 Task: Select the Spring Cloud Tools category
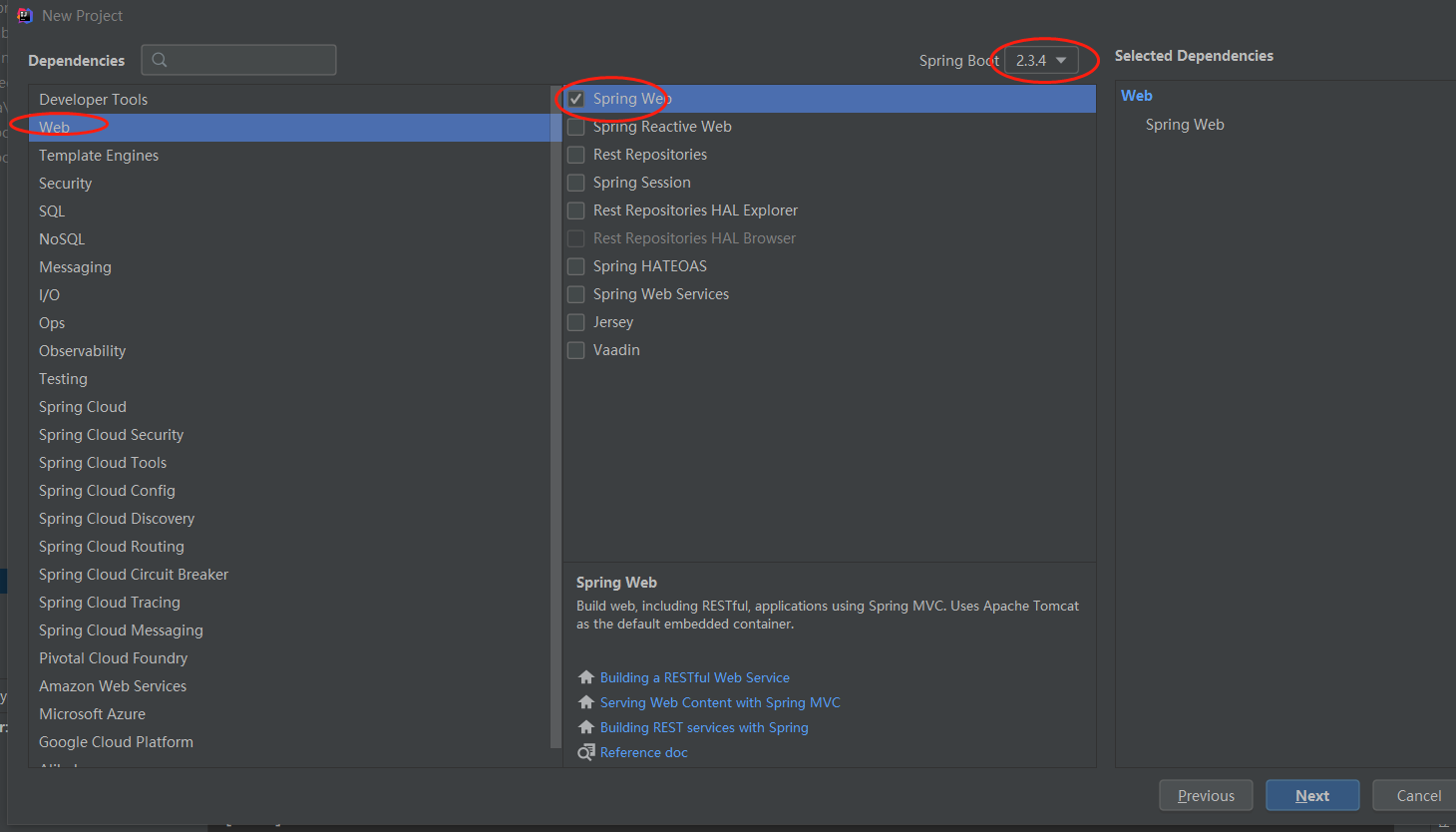tap(289, 463)
